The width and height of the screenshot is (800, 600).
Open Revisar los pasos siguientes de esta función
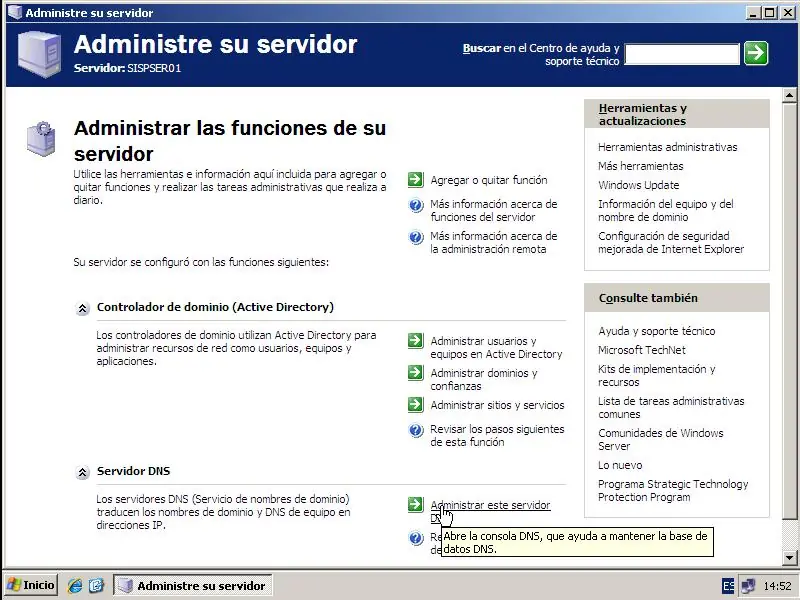(497, 436)
